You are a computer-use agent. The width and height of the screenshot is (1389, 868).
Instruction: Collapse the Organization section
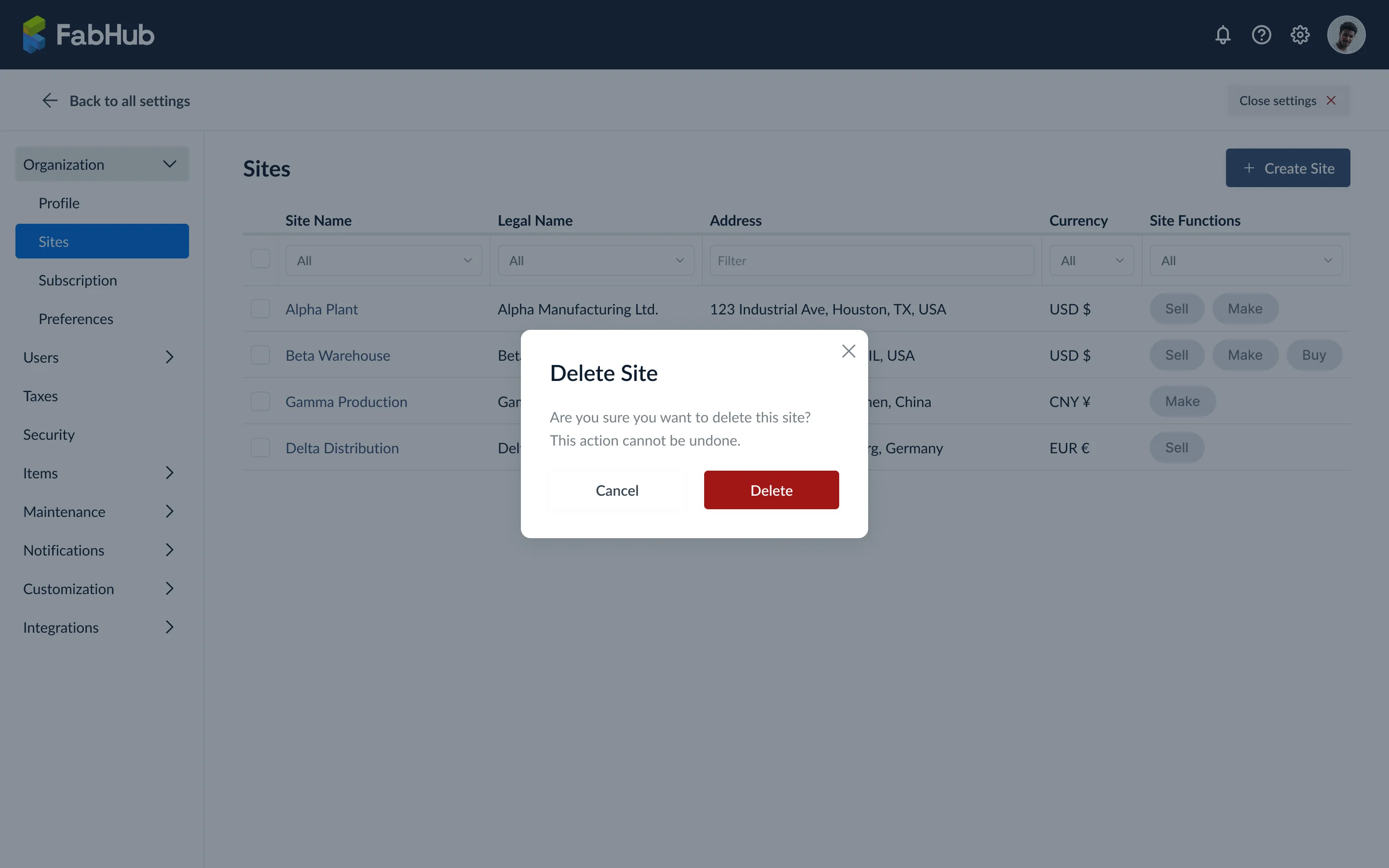click(102, 164)
